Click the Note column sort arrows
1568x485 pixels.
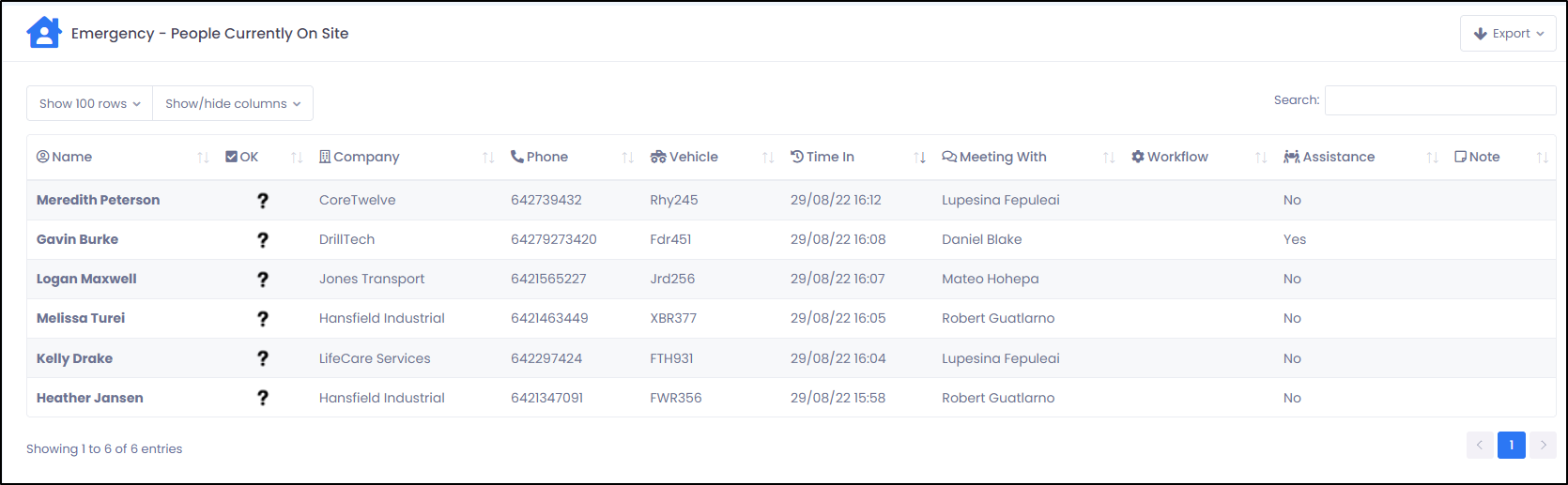click(x=1542, y=158)
